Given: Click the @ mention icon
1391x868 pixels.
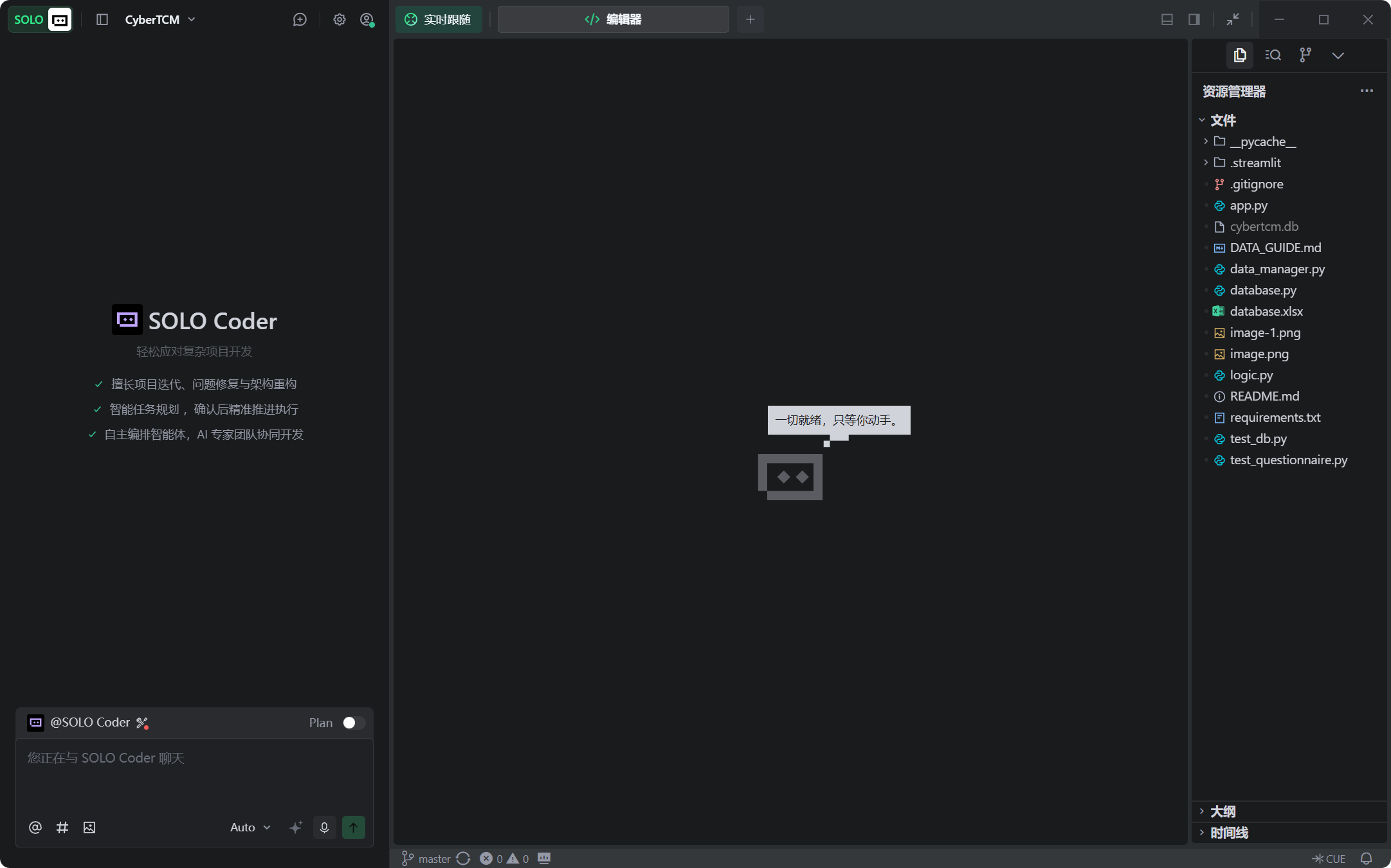Looking at the screenshot, I should click(35, 827).
